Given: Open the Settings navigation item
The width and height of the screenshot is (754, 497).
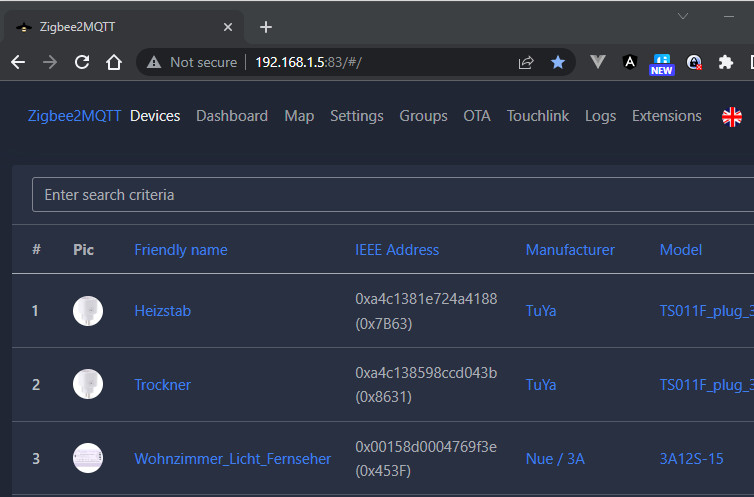Looking at the screenshot, I should [357, 116].
